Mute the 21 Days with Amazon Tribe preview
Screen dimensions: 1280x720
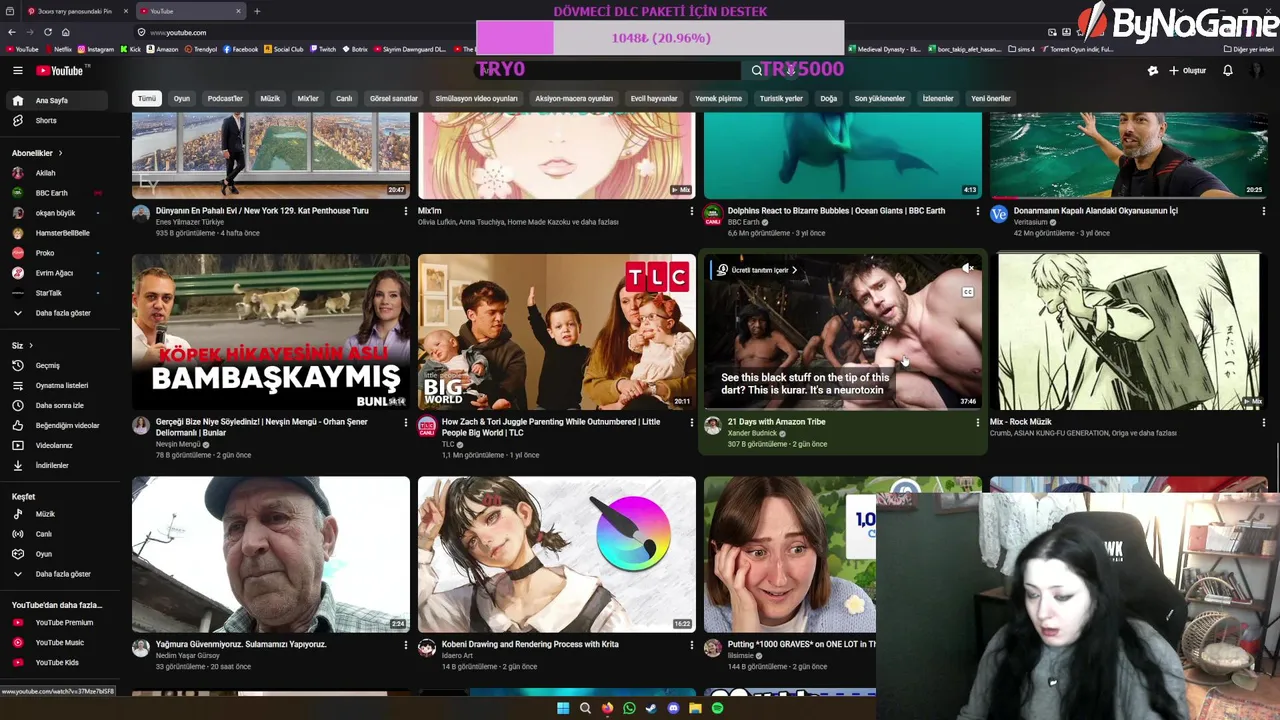click(x=967, y=269)
